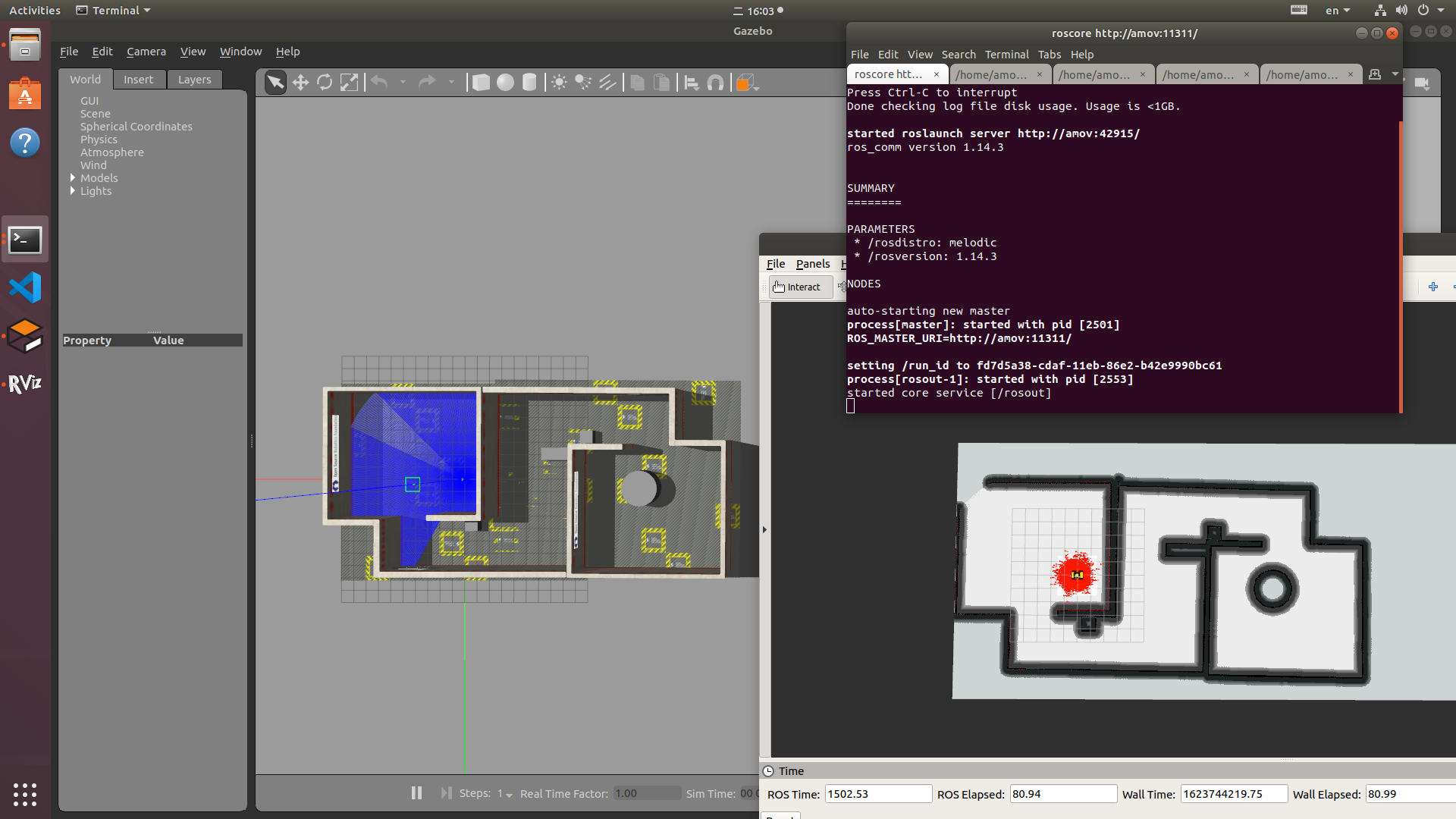Open the Files app from the dock
1456x819 pixels.
(x=25, y=46)
